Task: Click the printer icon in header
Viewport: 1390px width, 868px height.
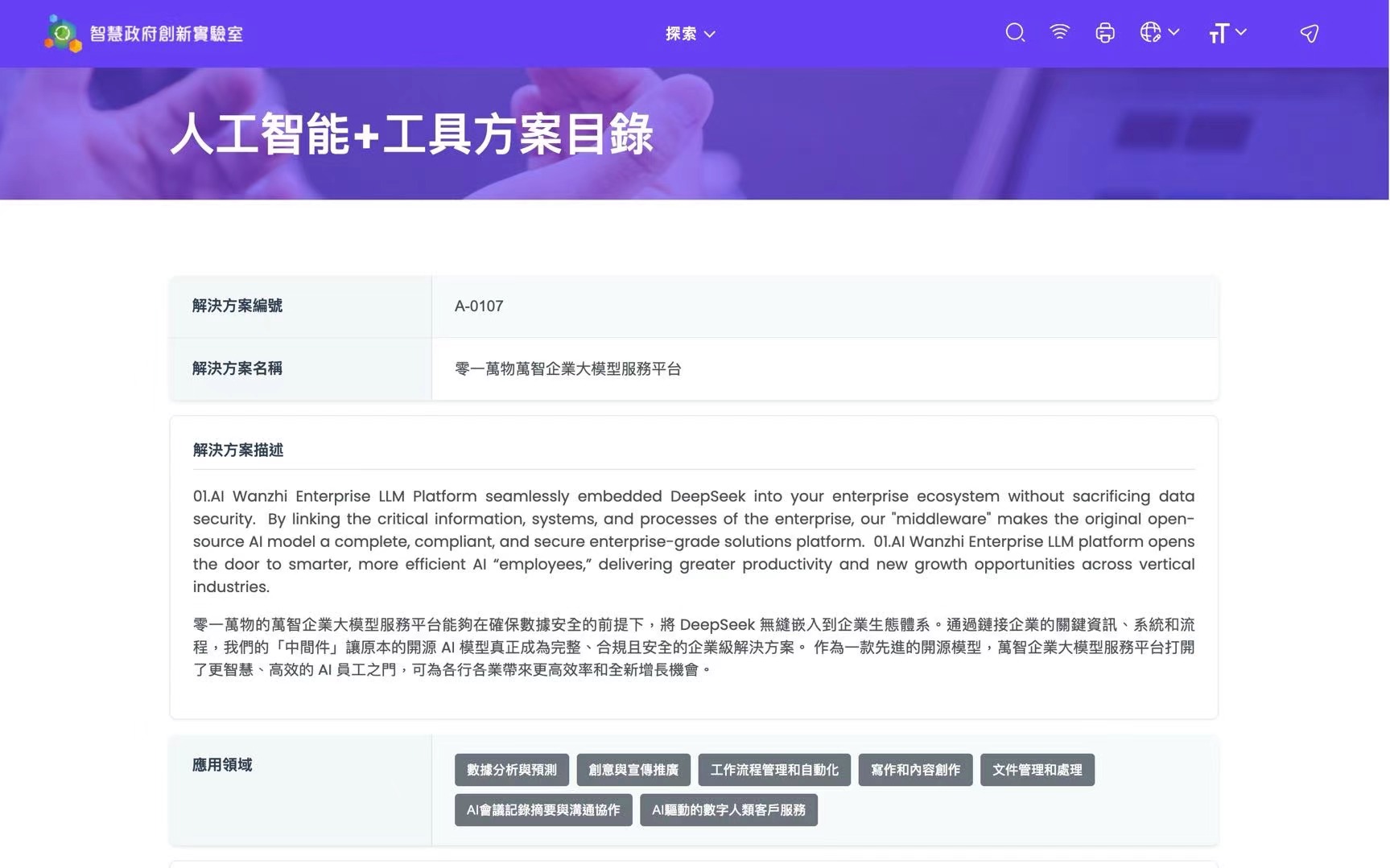Action: 1105,33
